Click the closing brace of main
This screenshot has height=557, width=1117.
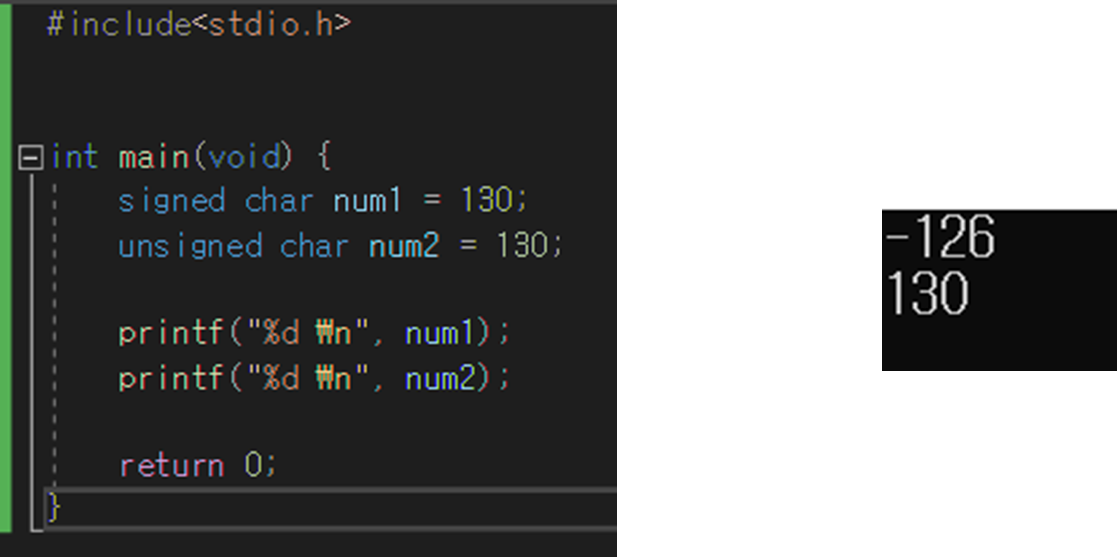[54, 509]
